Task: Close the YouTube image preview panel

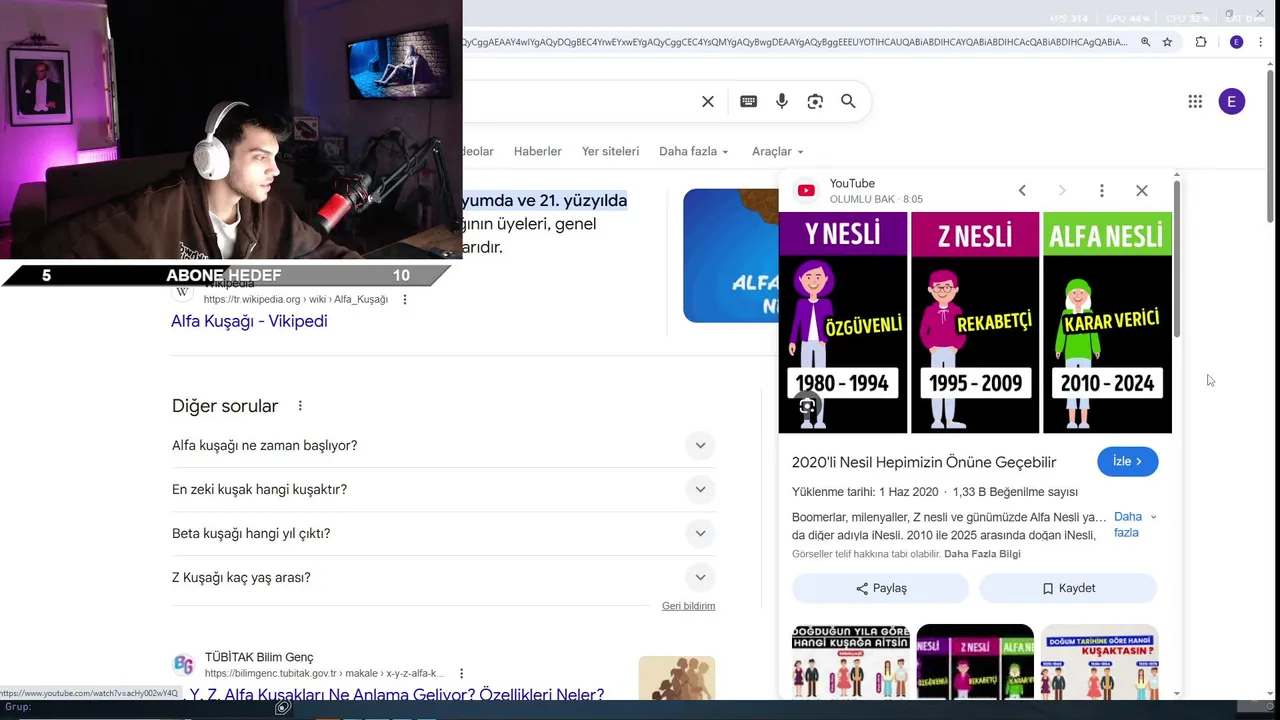Action: point(1142,191)
